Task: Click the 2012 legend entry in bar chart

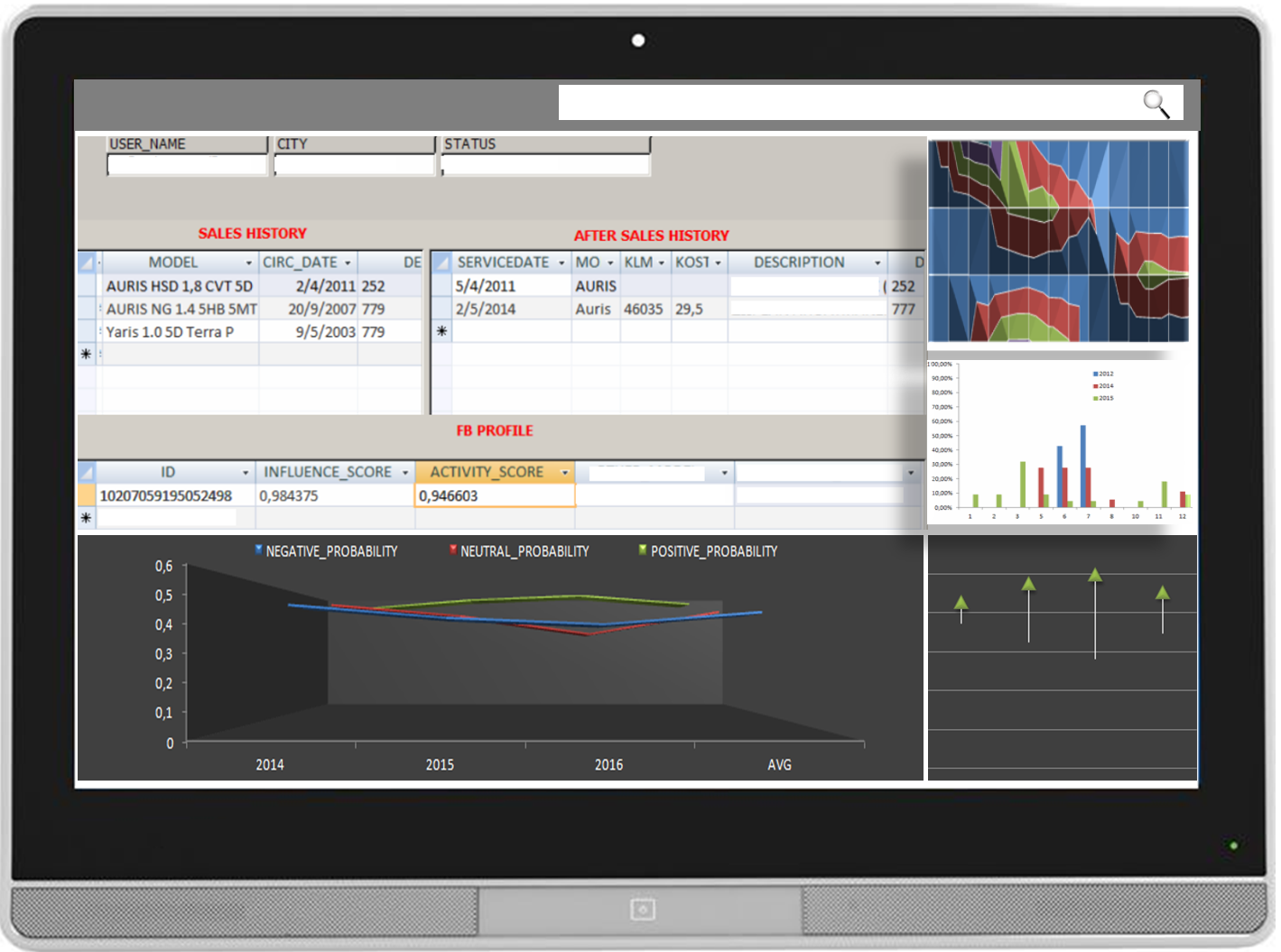Action: click(1103, 374)
